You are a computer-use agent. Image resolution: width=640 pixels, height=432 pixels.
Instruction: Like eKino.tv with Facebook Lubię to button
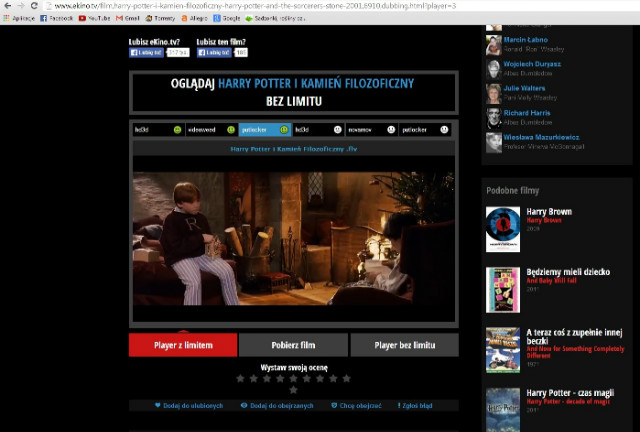pyautogui.click(x=147, y=53)
